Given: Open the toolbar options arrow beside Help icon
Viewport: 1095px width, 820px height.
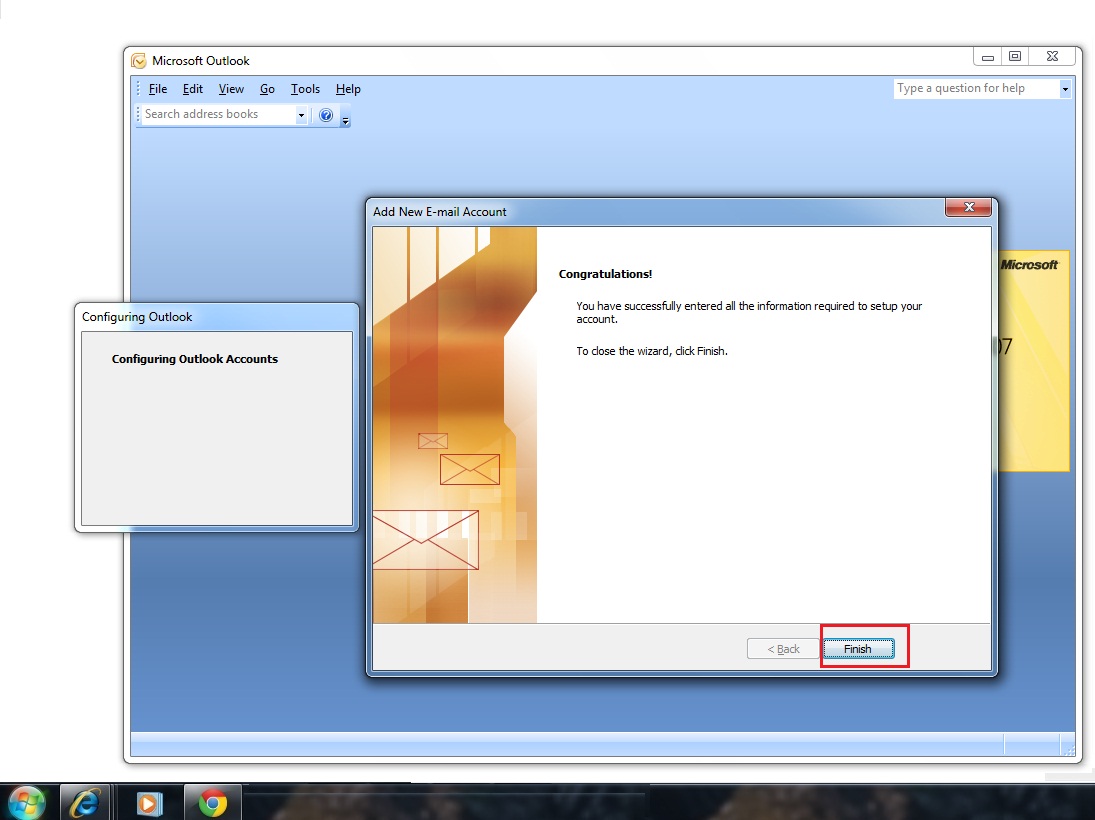Looking at the screenshot, I should point(345,119).
